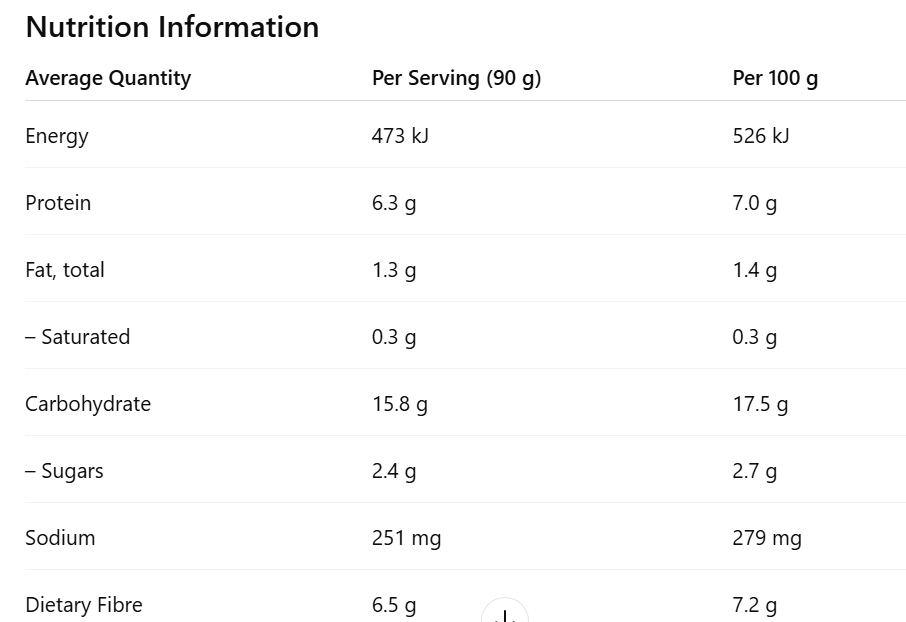Screen dimensions: 906x622
Task: Click the 7.0 g protein value
Action: click(755, 203)
